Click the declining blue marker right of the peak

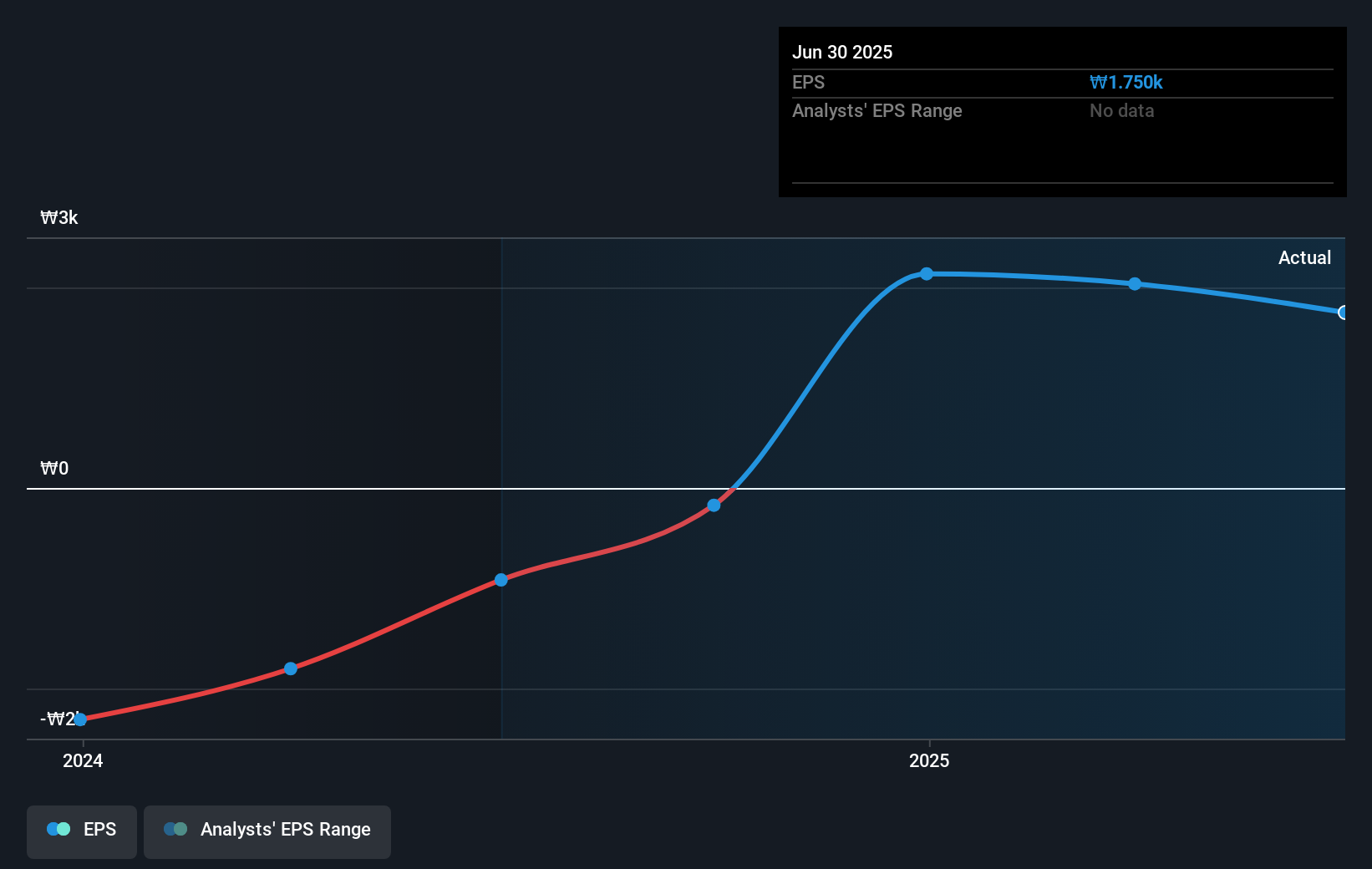[1134, 285]
